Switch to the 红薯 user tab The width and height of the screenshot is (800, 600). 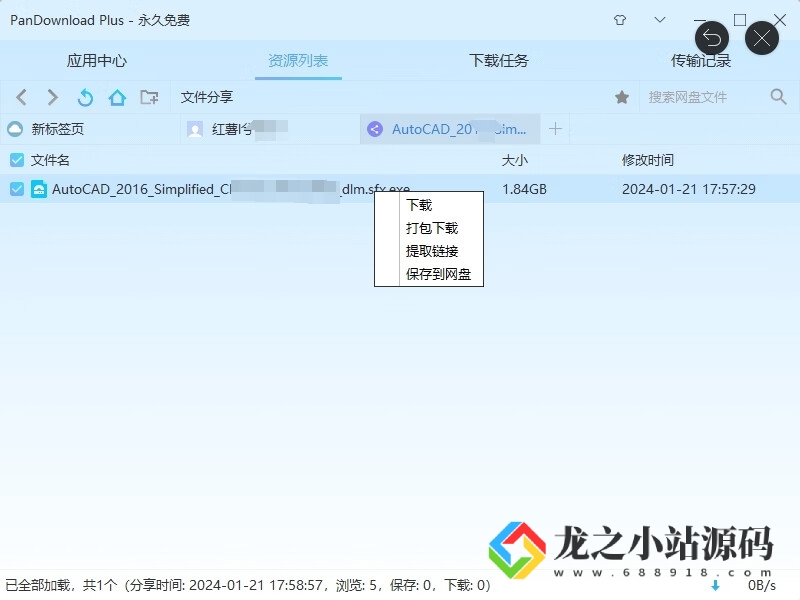pos(270,129)
